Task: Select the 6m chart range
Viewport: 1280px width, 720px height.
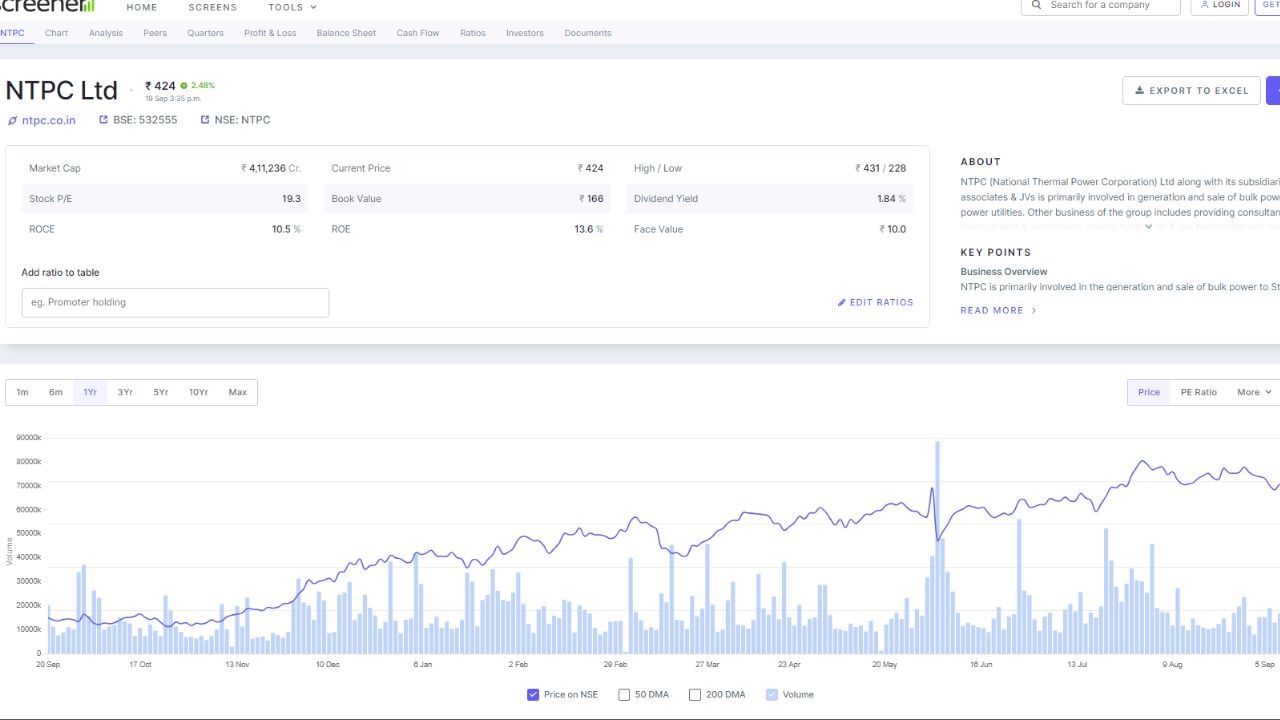Action: pos(56,392)
